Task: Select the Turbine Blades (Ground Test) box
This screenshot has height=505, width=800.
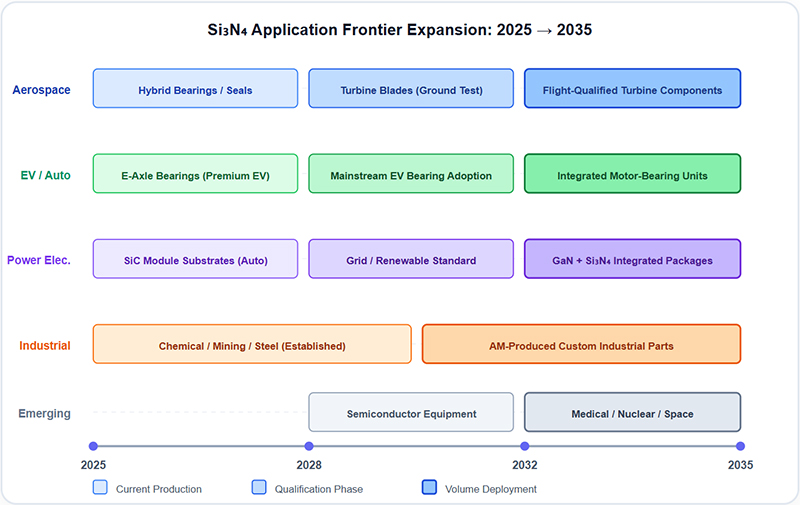Action: pyautogui.click(x=411, y=88)
